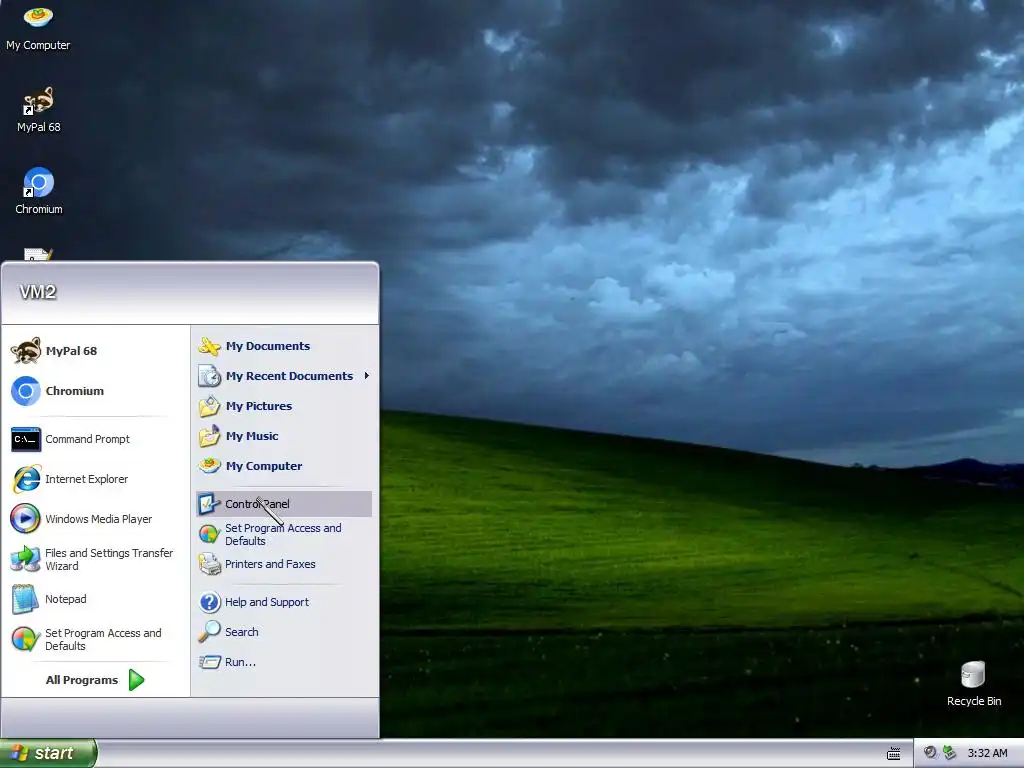Click the Printers and Faxes printer icon

[x=210, y=564]
